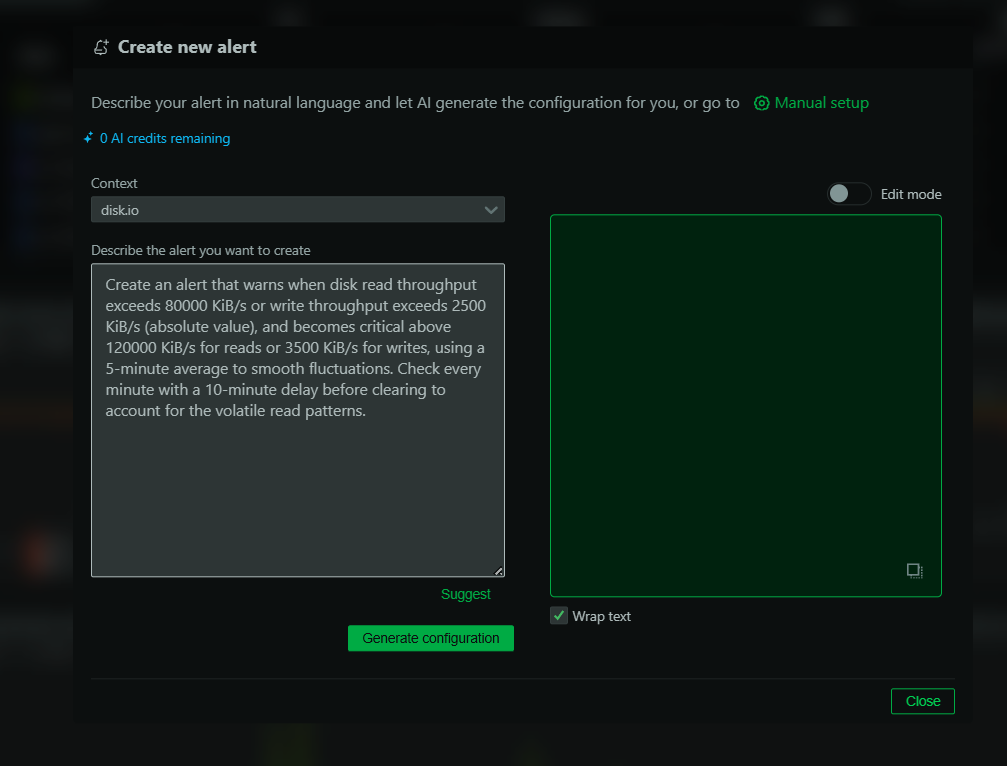Click the 0 AI credits remaining text
This screenshot has height=766, width=1007.
click(165, 139)
